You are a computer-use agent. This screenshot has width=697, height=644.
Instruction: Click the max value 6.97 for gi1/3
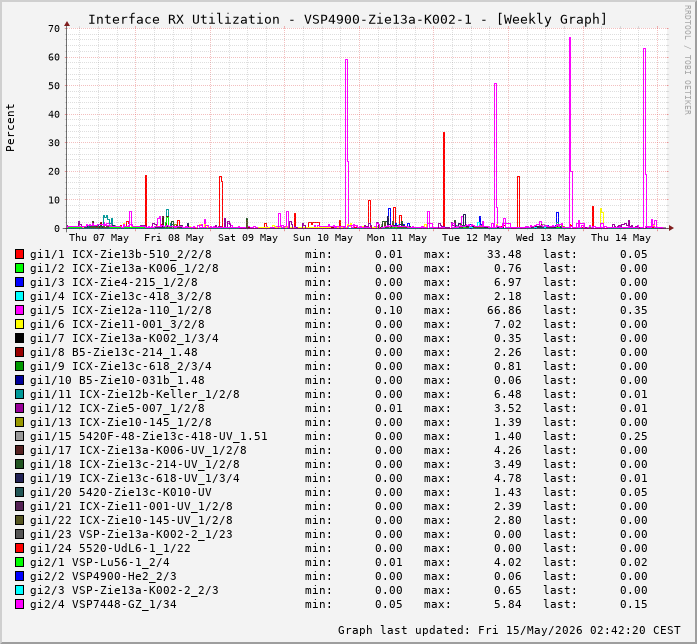tap(508, 282)
